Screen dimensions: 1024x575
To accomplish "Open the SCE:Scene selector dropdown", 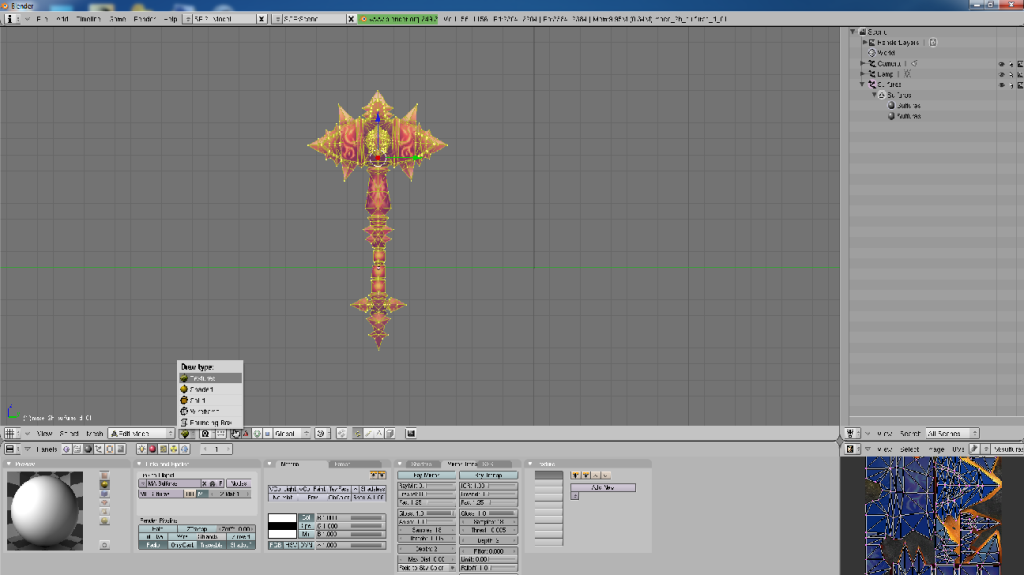I will 277,19.
